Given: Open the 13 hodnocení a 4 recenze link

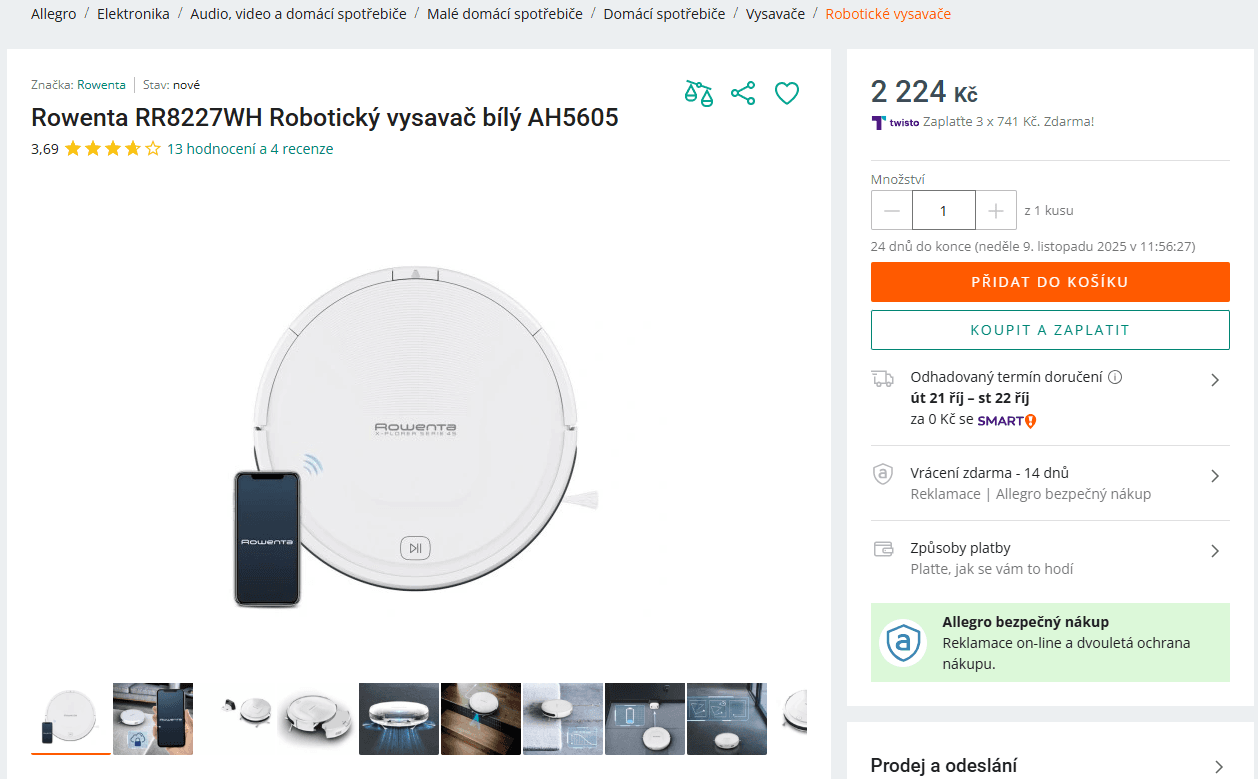Looking at the screenshot, I should pyautogui.click(x=250, y=149).
